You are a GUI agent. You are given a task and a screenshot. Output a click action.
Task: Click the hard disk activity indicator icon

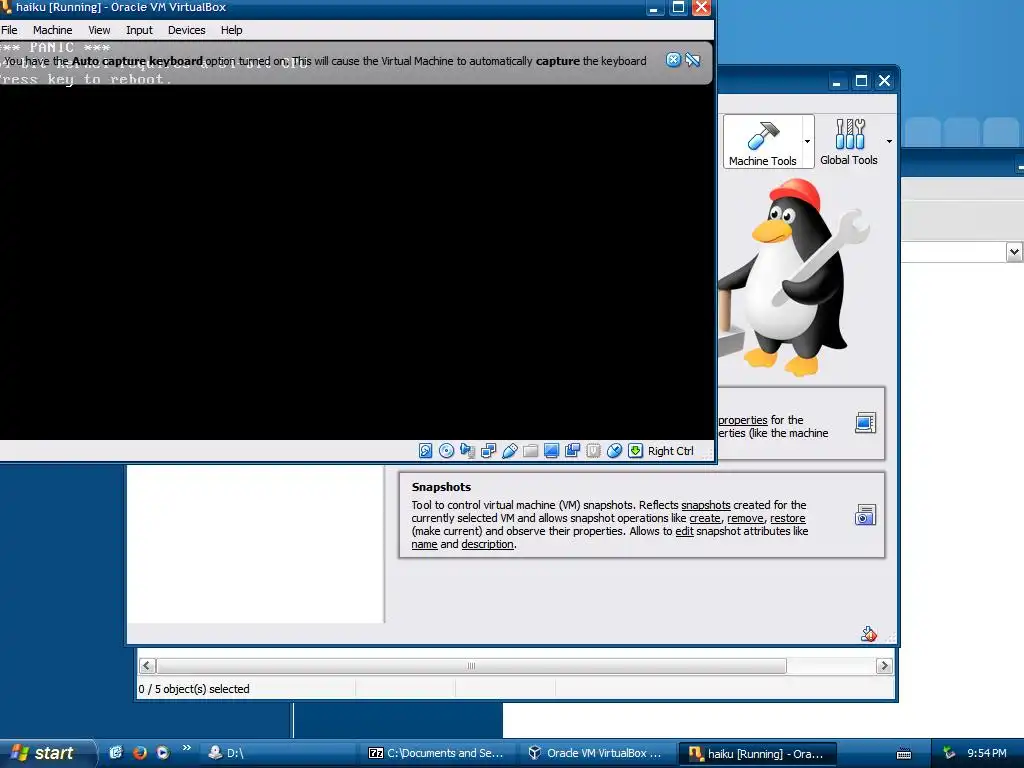tap(425, 451)
